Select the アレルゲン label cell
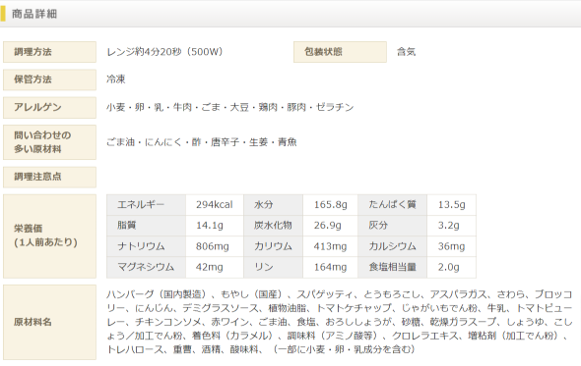The image size is (581, 366). coord(50,107)
